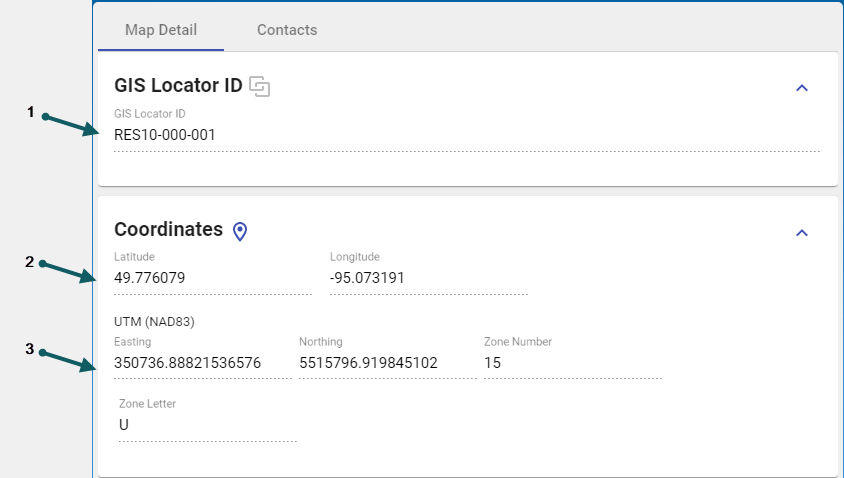
Task: Select the Map Detail tab
Action: (x=161, y=30)
